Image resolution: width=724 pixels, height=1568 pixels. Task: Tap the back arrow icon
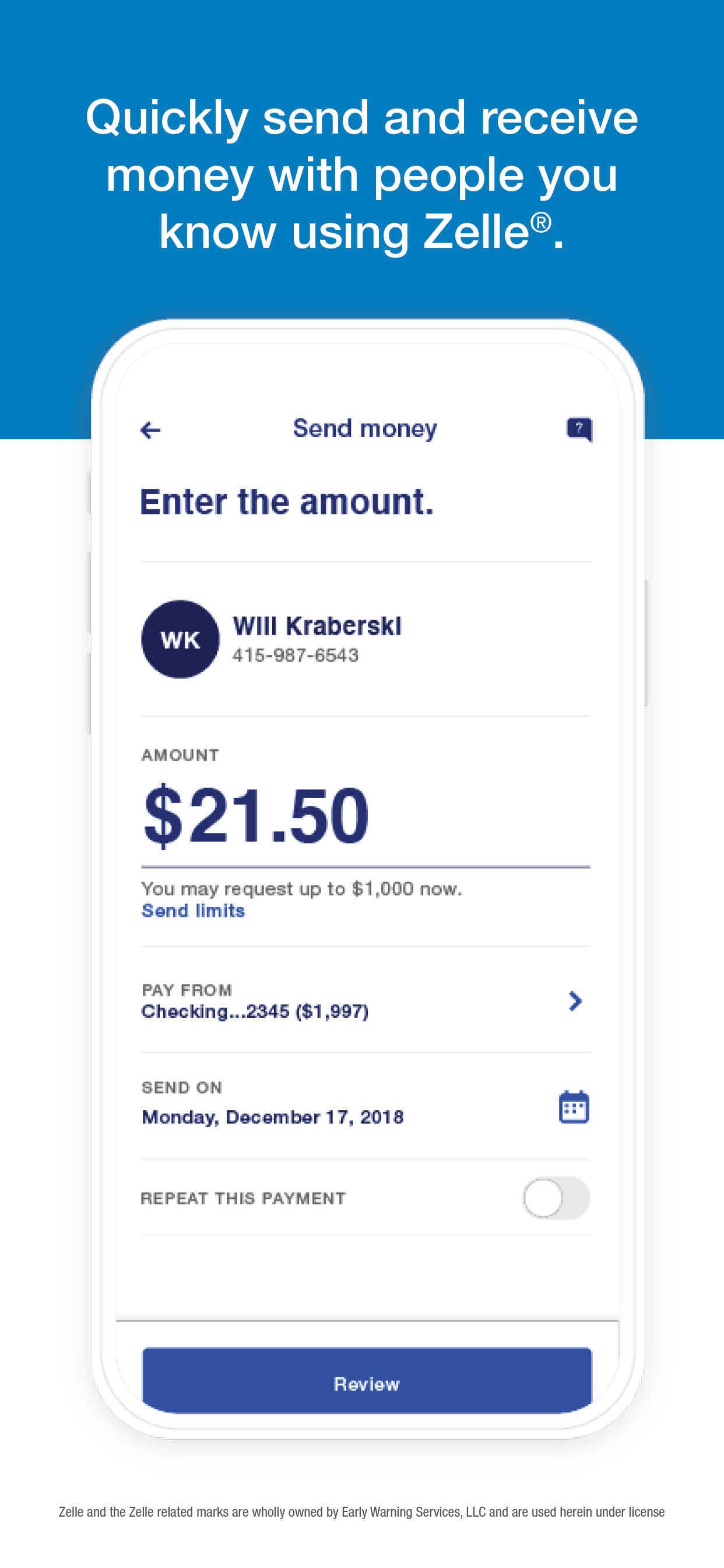(x=150, y=430)
